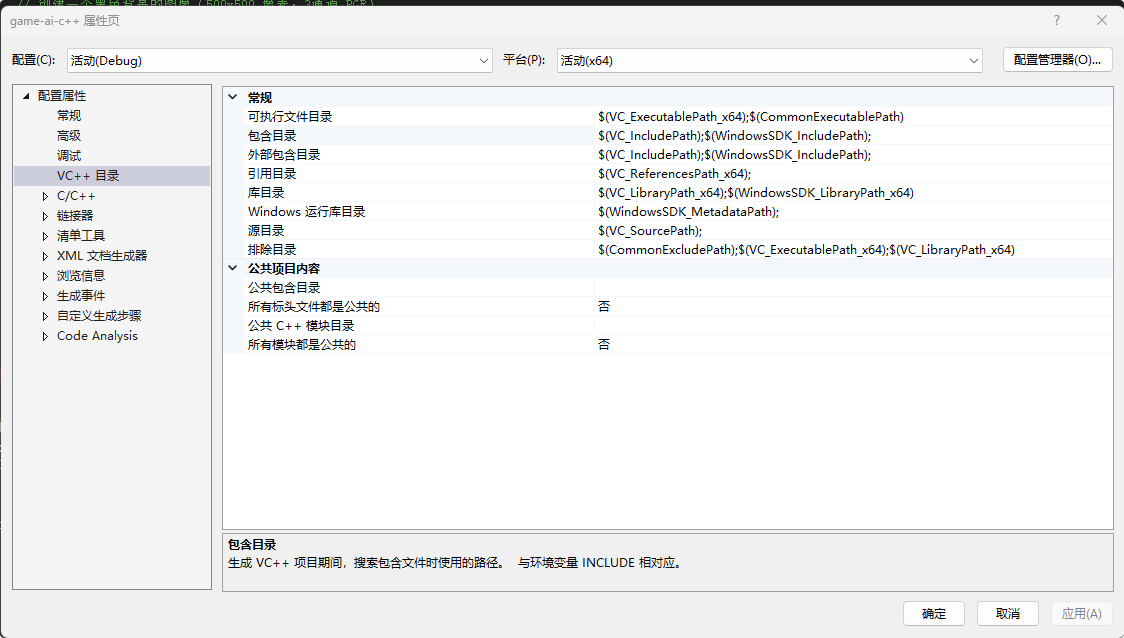Select 高级 in the property tree

click(x=69, y=136)
